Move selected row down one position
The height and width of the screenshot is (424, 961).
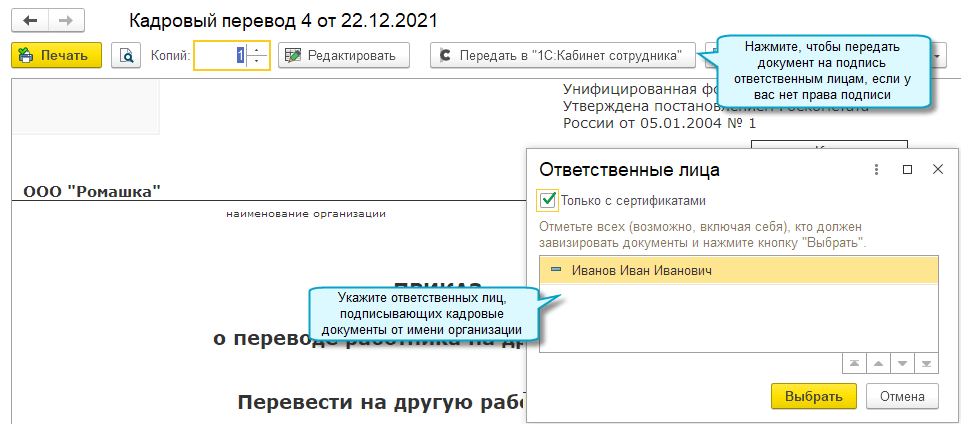(902, 363)
